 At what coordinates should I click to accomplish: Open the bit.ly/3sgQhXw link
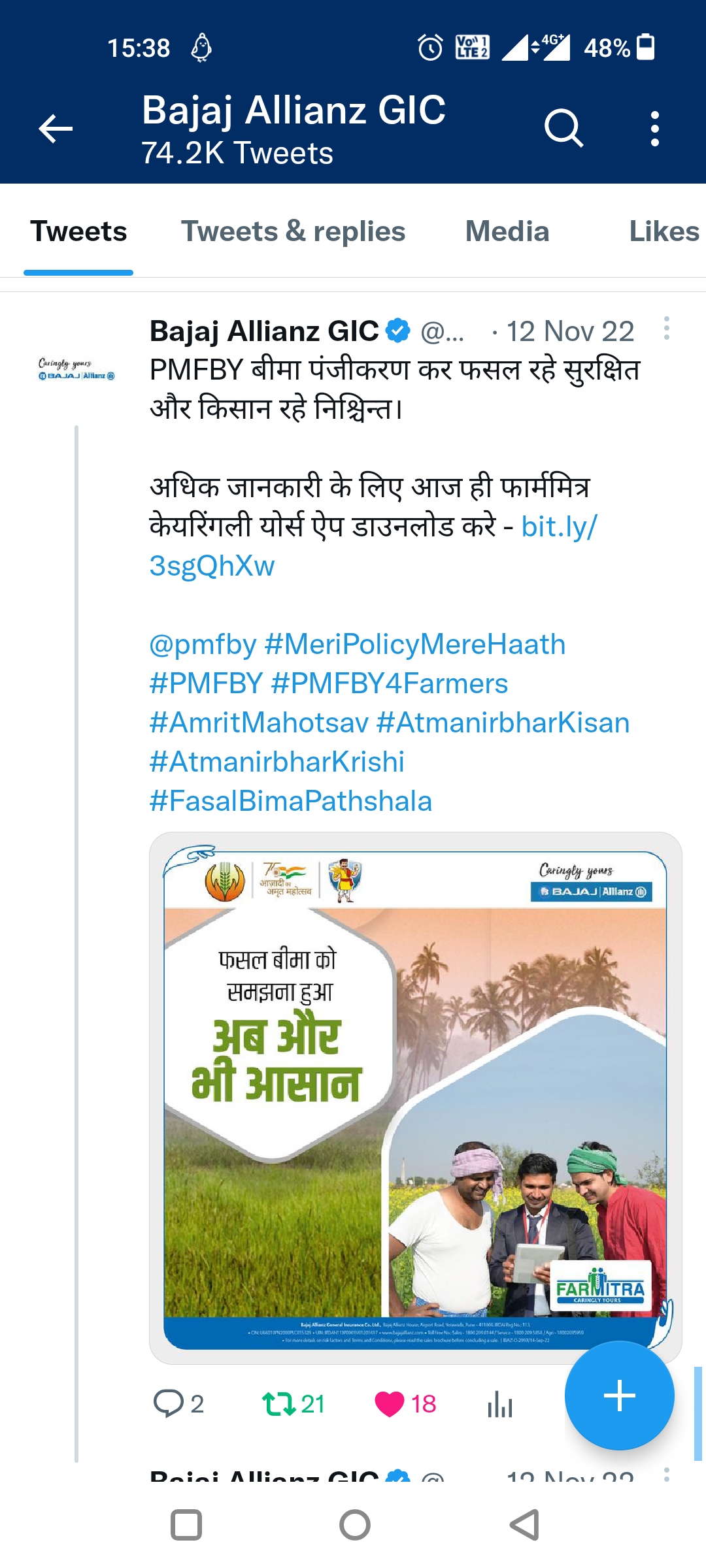click(x=559, y=527)
